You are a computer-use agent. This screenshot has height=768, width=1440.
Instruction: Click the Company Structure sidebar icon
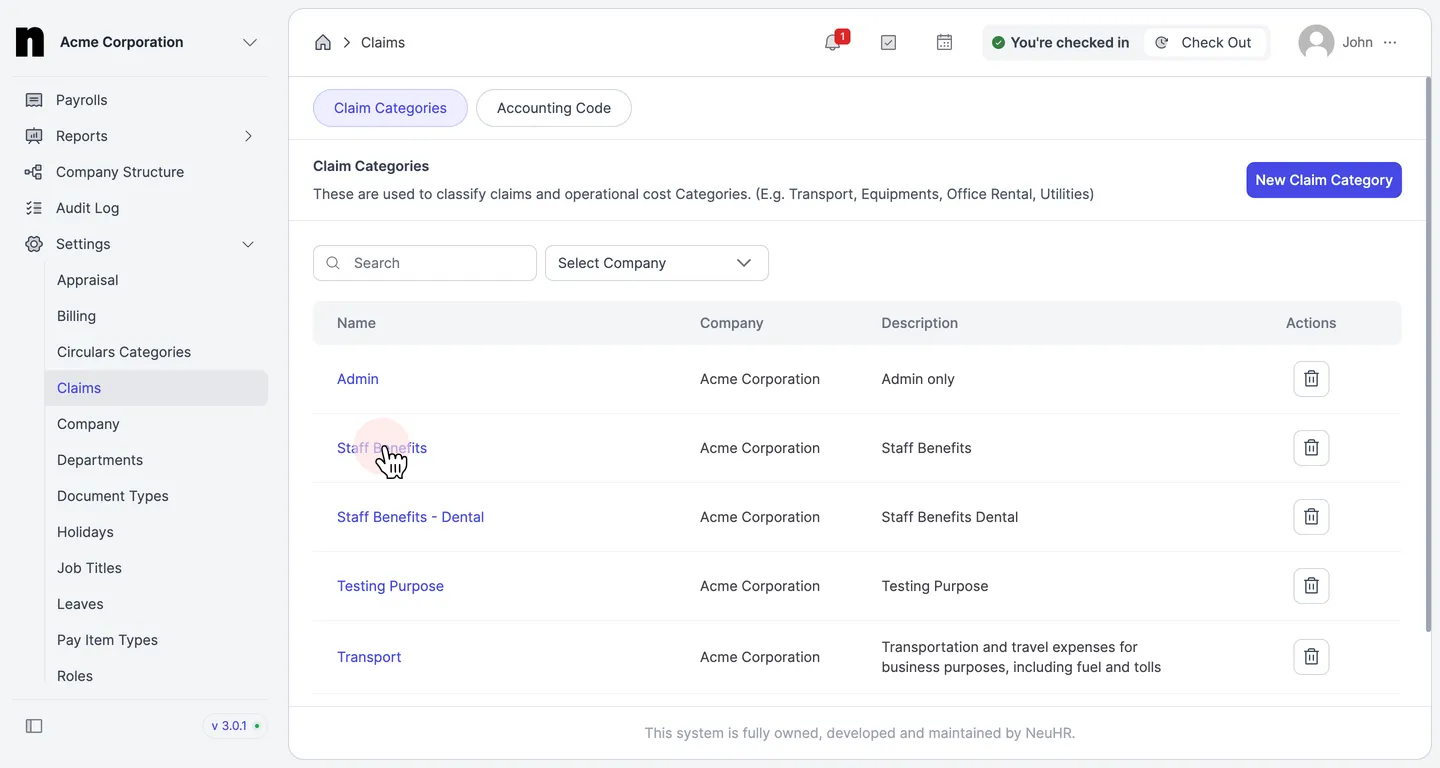34,172
